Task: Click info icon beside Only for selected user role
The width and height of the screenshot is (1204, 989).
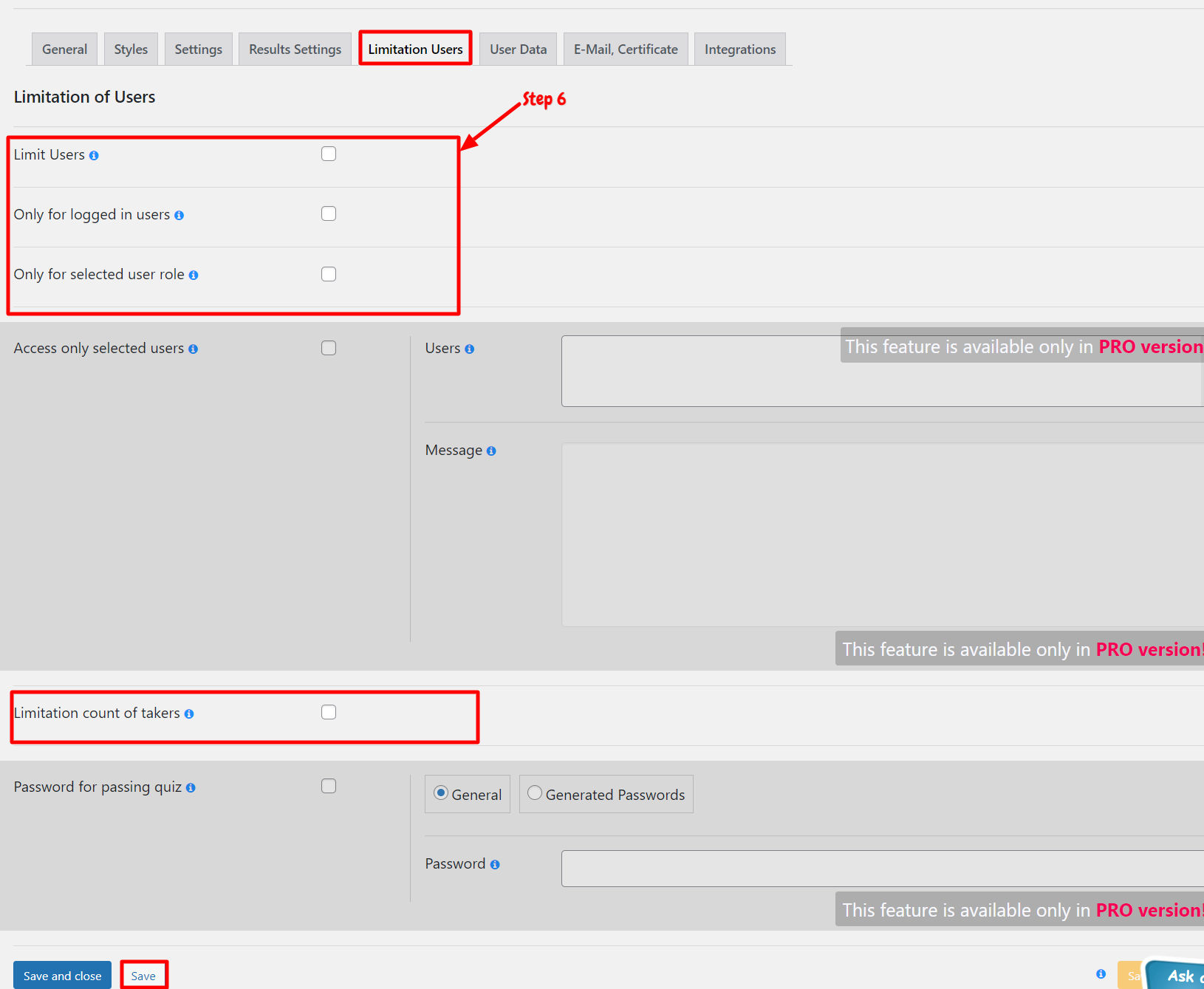Action: click(194, 276)
